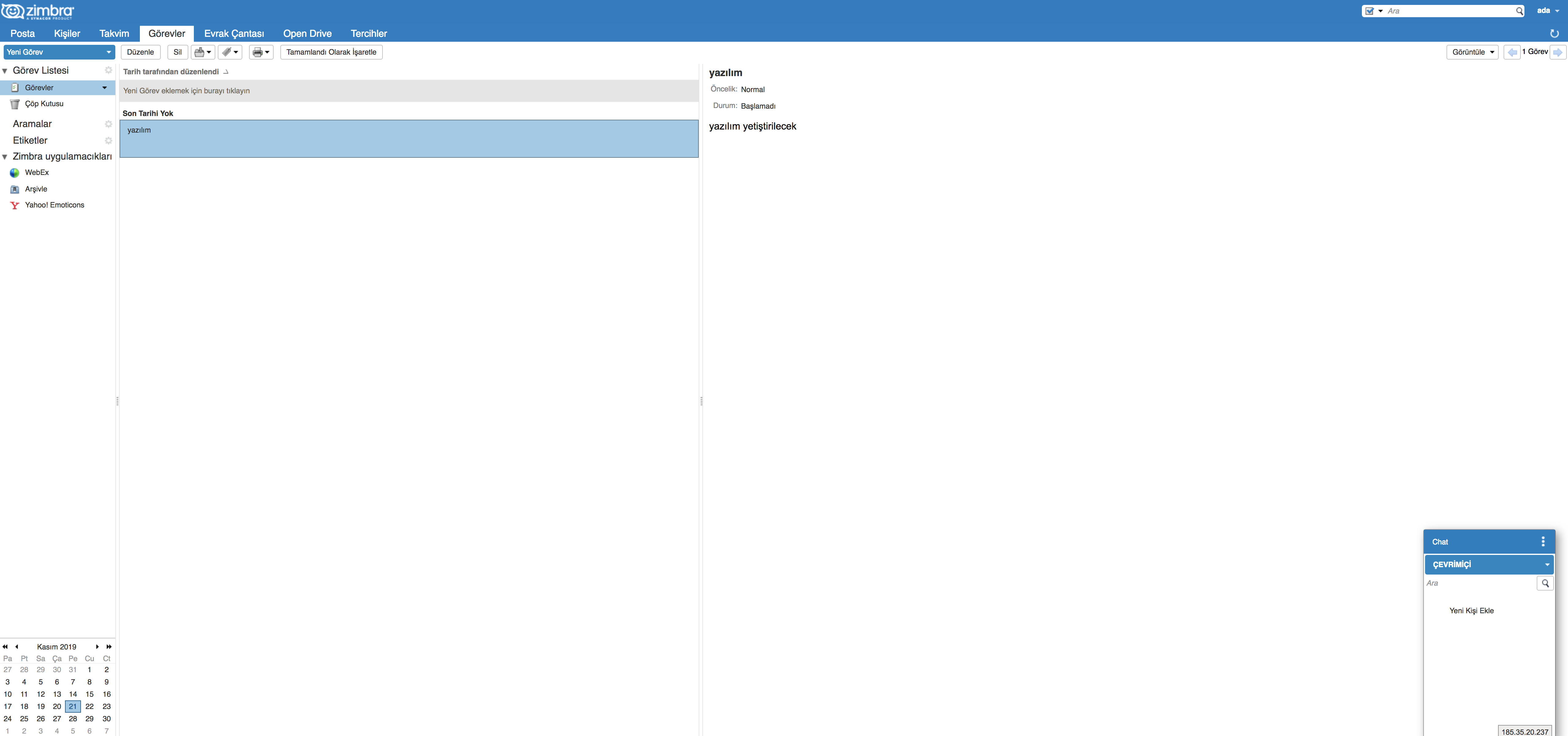The width and height of the screenshot is (1568, 736).
Task: Open the Görevler folder dropdown arrow
Action: (105, 88)
